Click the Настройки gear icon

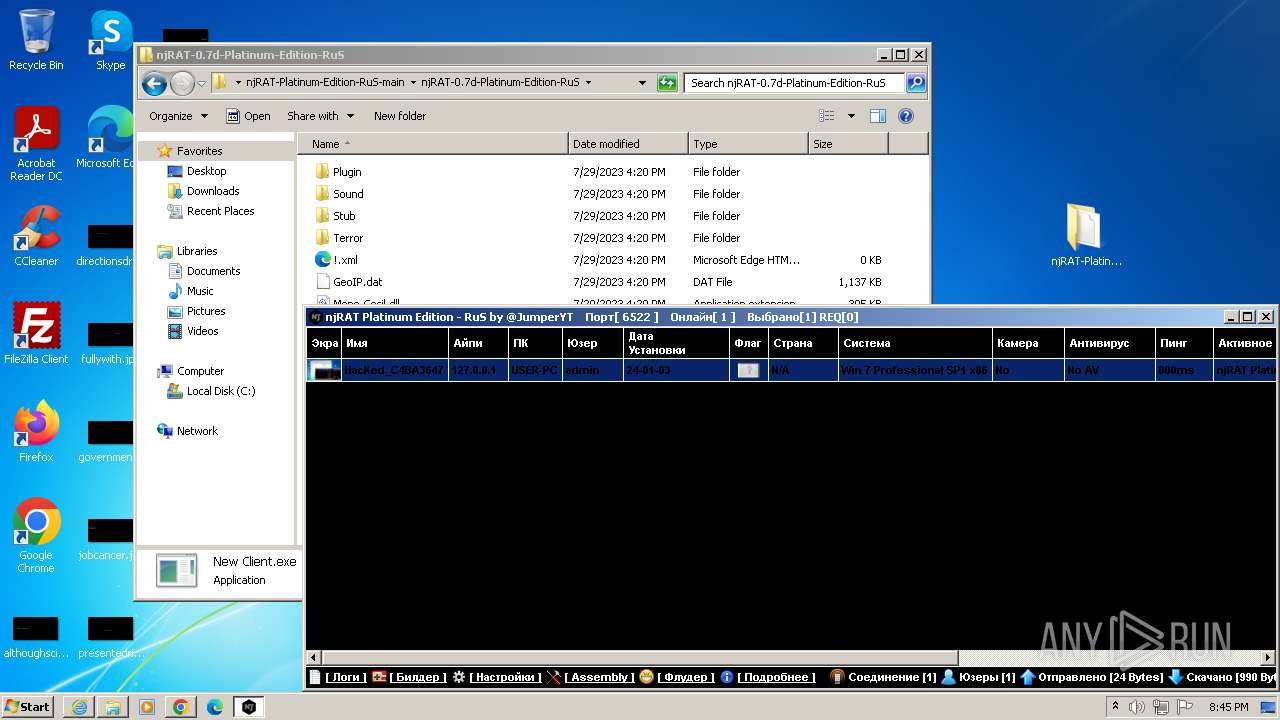[x=459, y=677]
